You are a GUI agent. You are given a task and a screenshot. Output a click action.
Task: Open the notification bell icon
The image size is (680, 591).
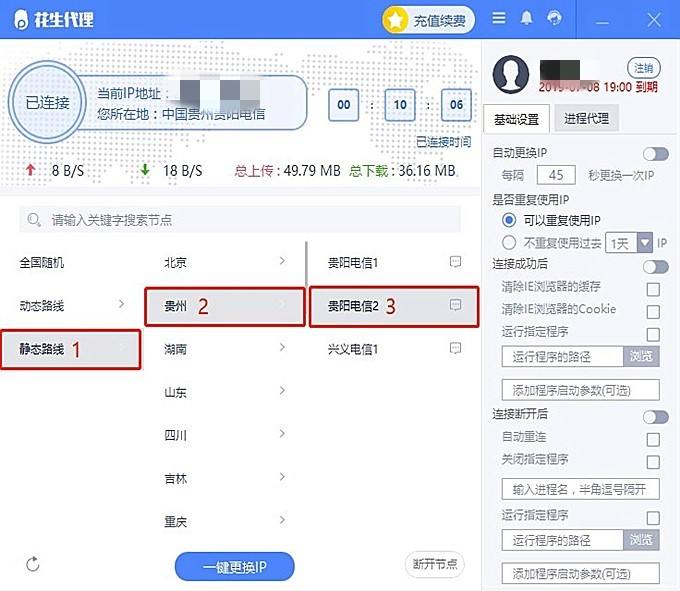(x=526, y=18)
